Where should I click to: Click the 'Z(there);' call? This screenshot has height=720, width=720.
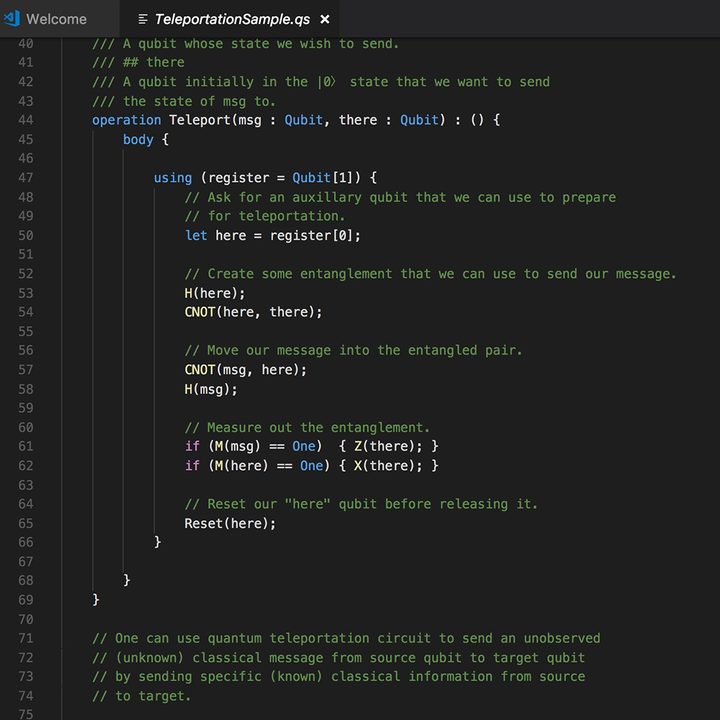pos(388,446)
